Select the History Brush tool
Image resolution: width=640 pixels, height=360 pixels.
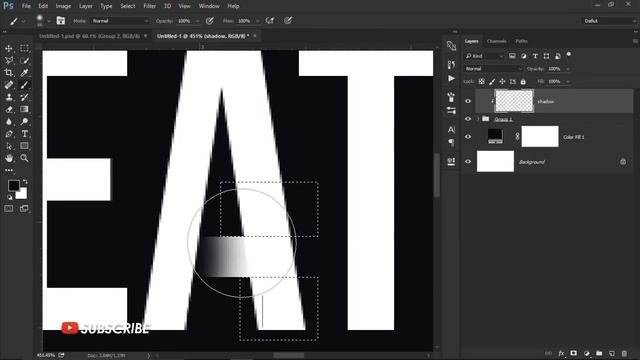point(24,97)
